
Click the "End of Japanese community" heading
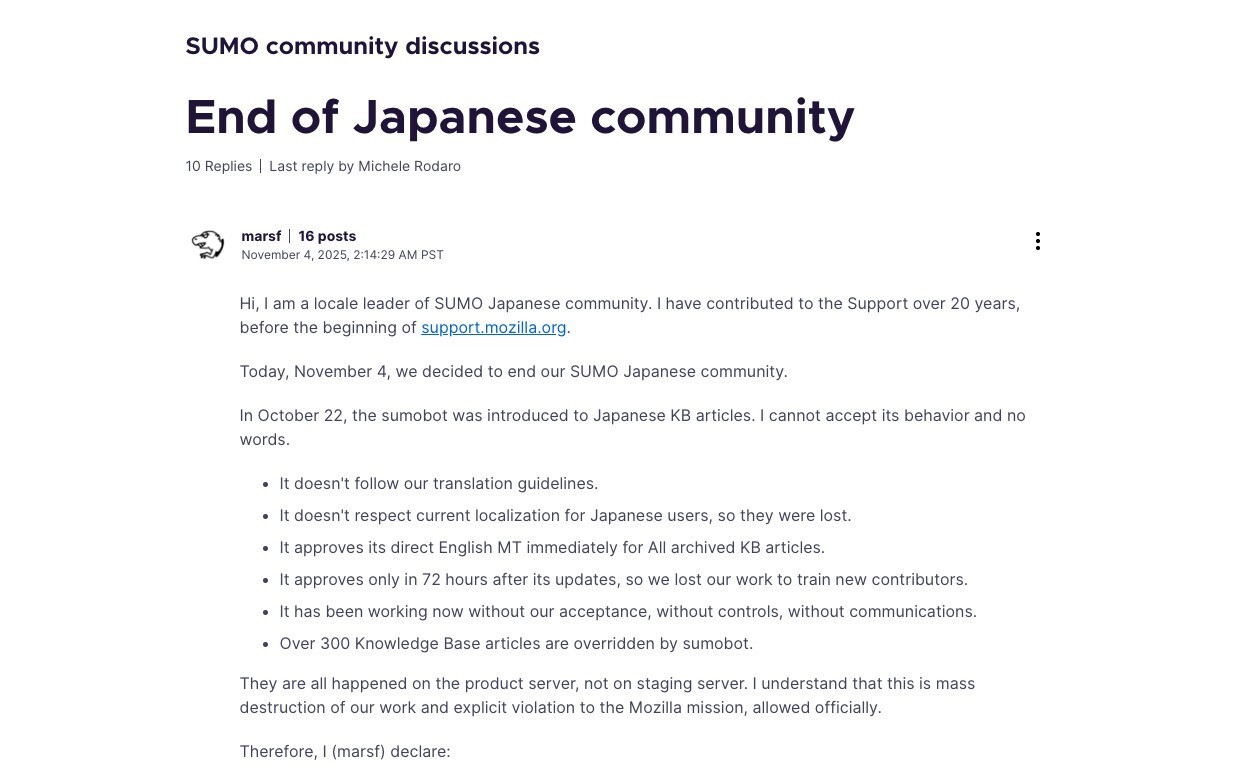(519, 118)
